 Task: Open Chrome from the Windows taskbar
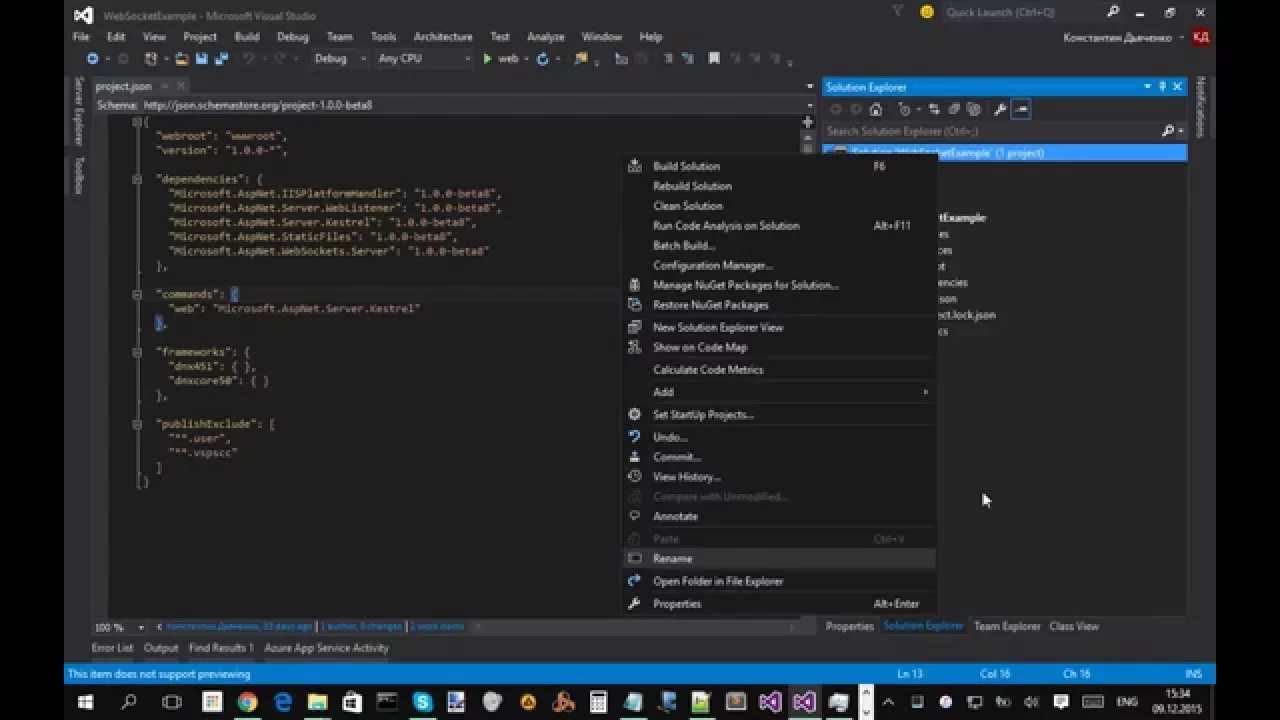(247, 702)
